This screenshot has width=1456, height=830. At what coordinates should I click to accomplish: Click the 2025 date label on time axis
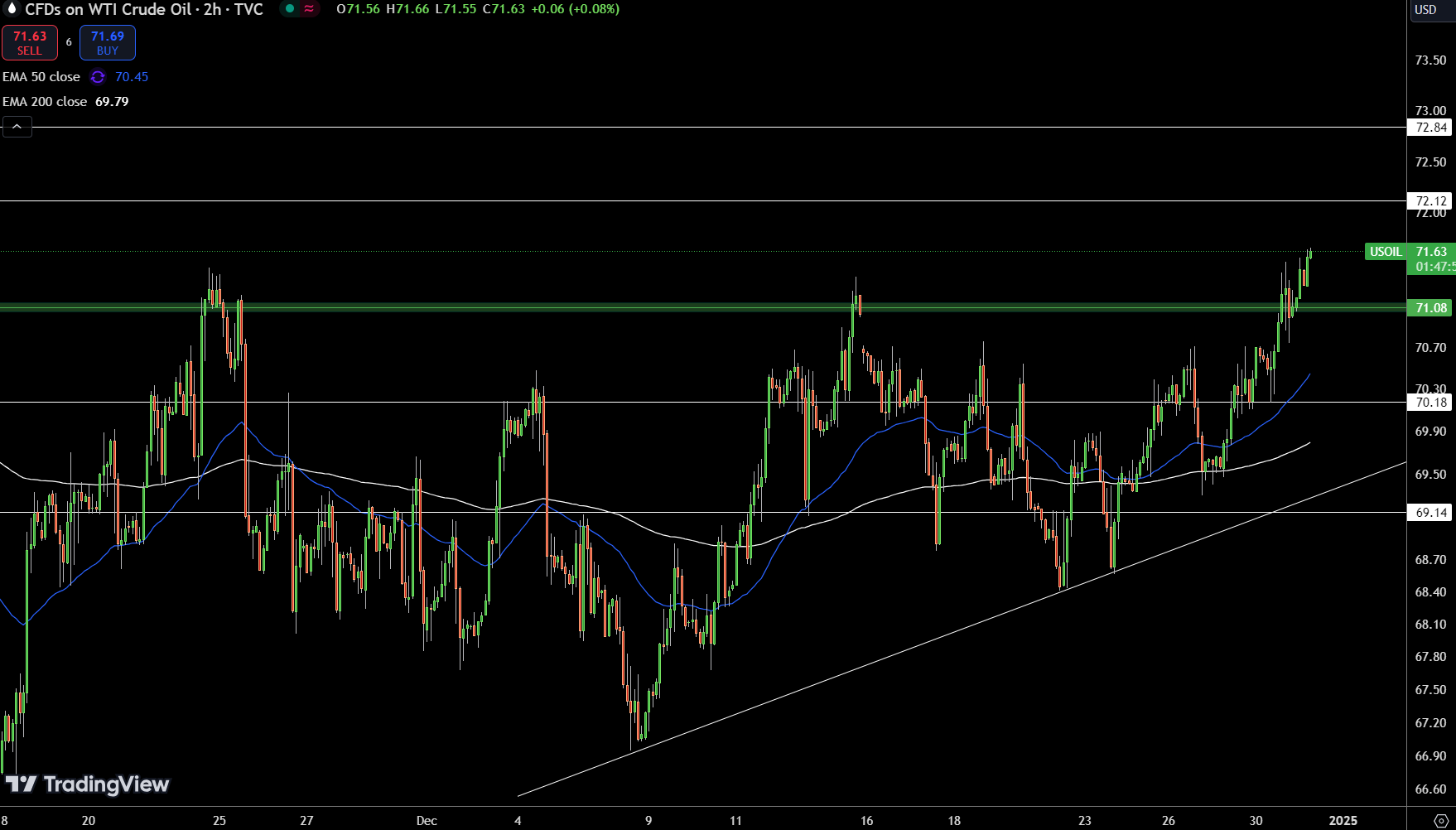click(x=1343, y=821)
